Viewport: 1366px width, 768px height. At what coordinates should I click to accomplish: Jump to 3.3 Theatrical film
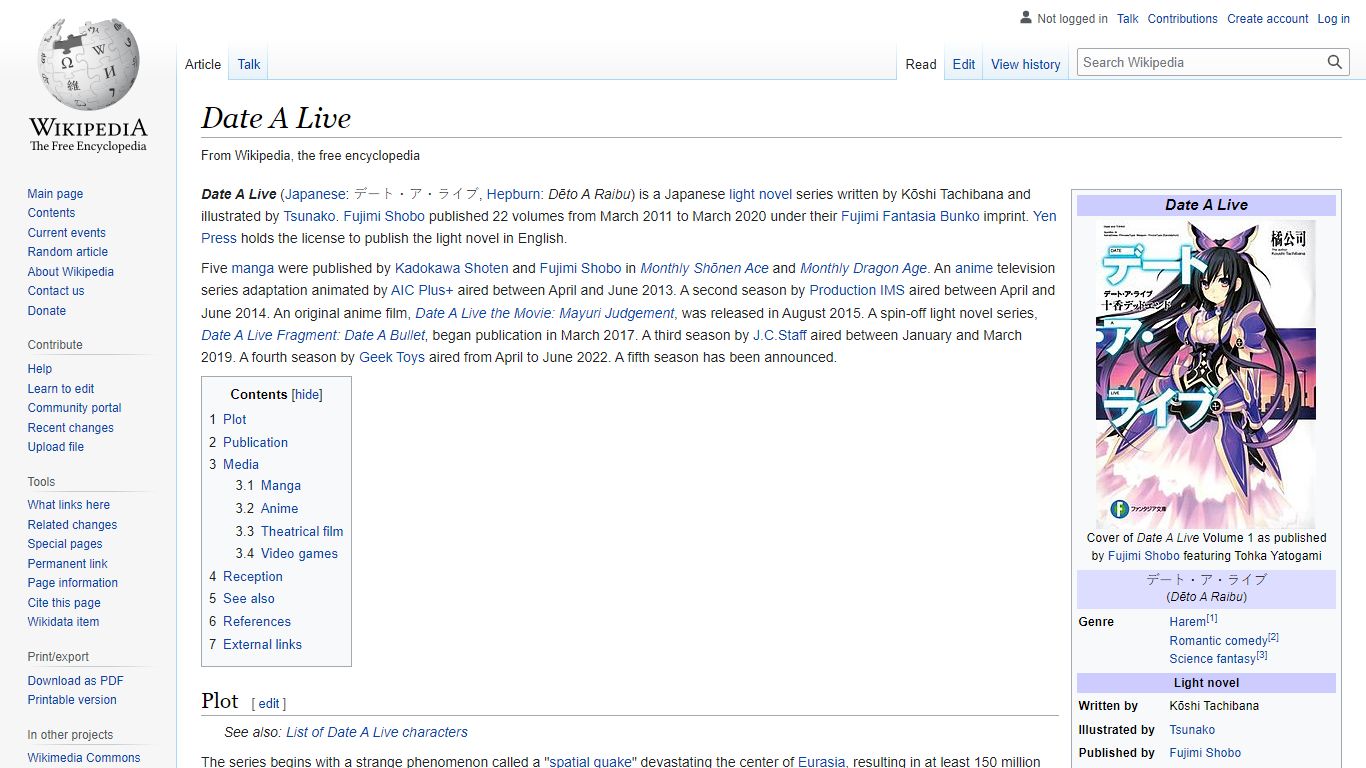tap(302, 531)
